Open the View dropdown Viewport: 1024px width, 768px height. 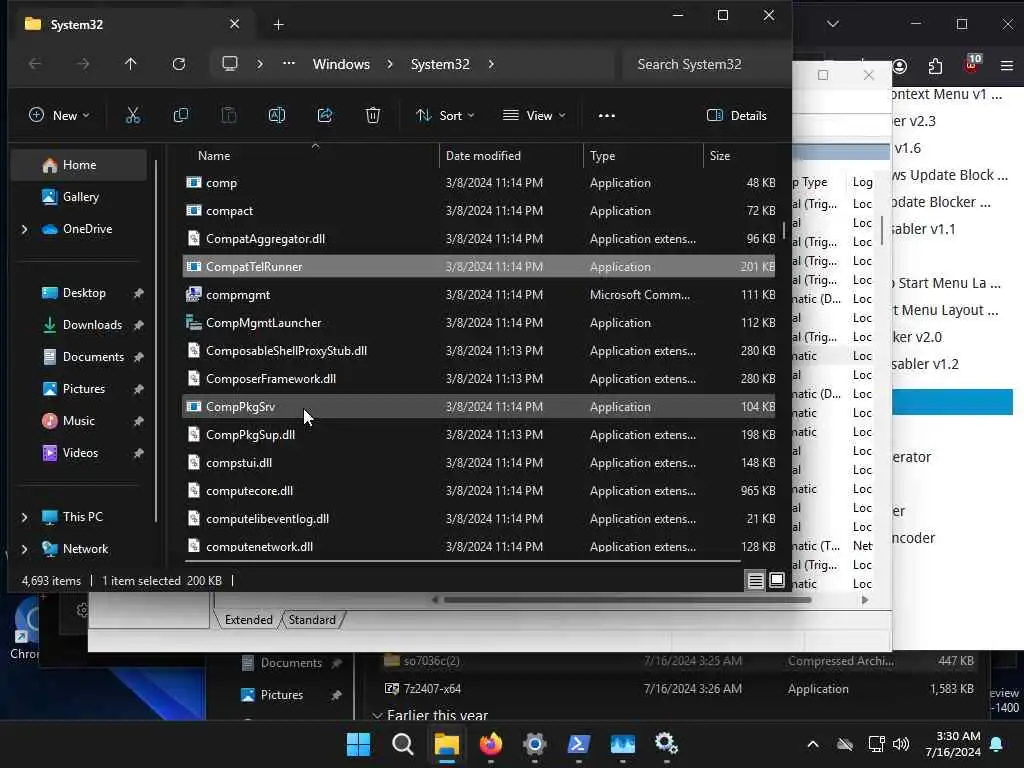[534, 116]
